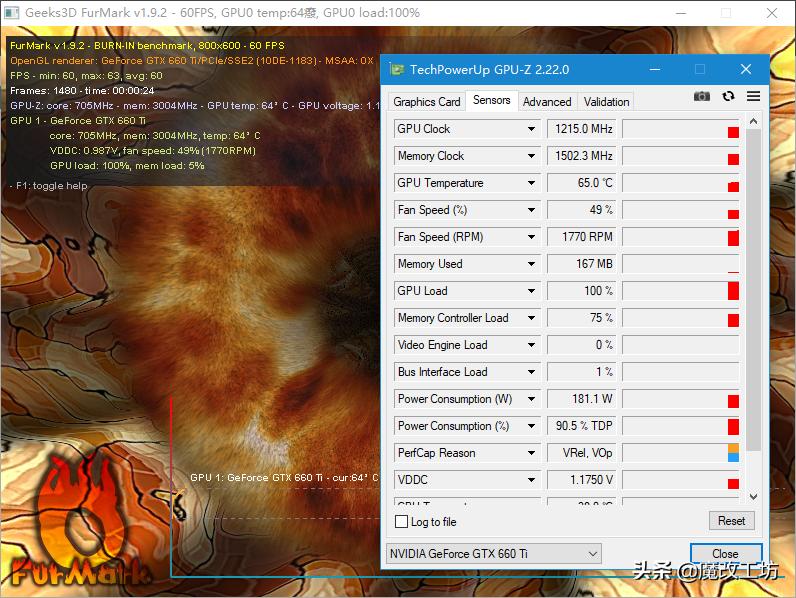Open the VDDC sensor dropdown
Screen dimensions: 796x598
(x=531, y=480)
